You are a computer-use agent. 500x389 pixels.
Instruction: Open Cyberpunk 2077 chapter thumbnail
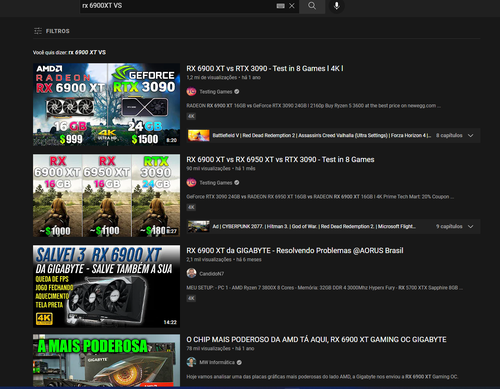coord(199,226)
